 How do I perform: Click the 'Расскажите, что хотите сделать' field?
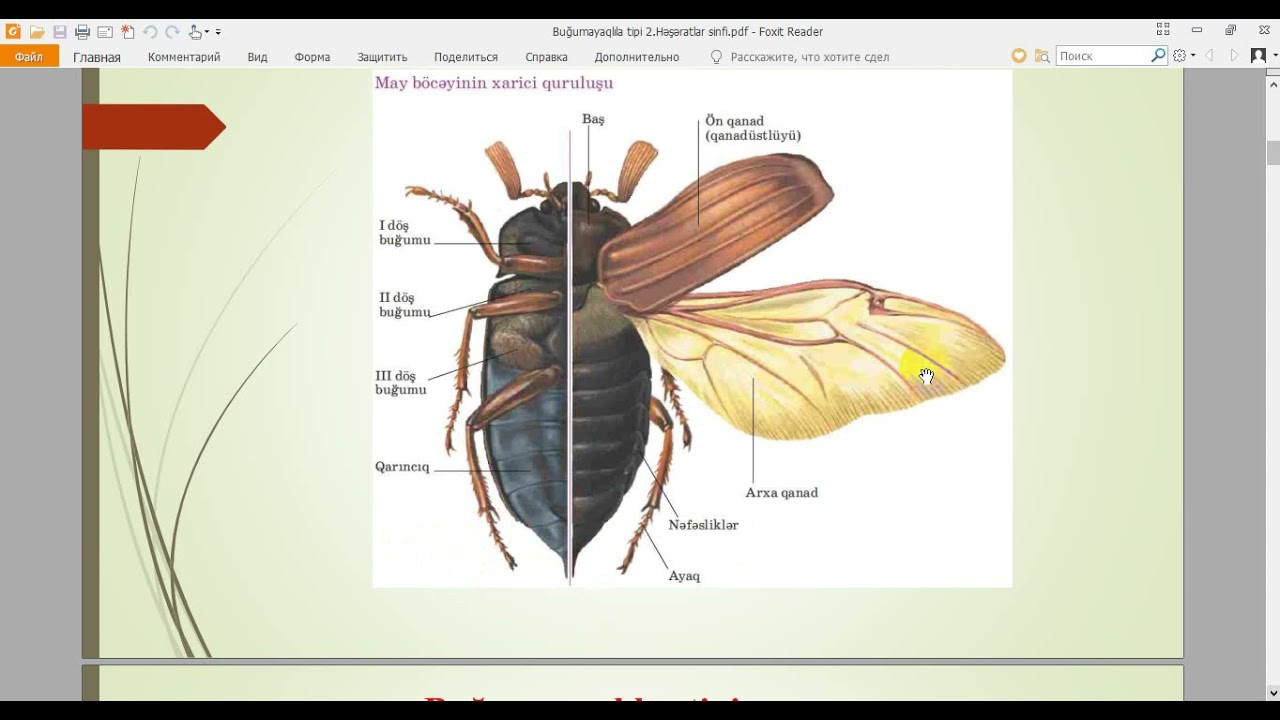(810, 57)
